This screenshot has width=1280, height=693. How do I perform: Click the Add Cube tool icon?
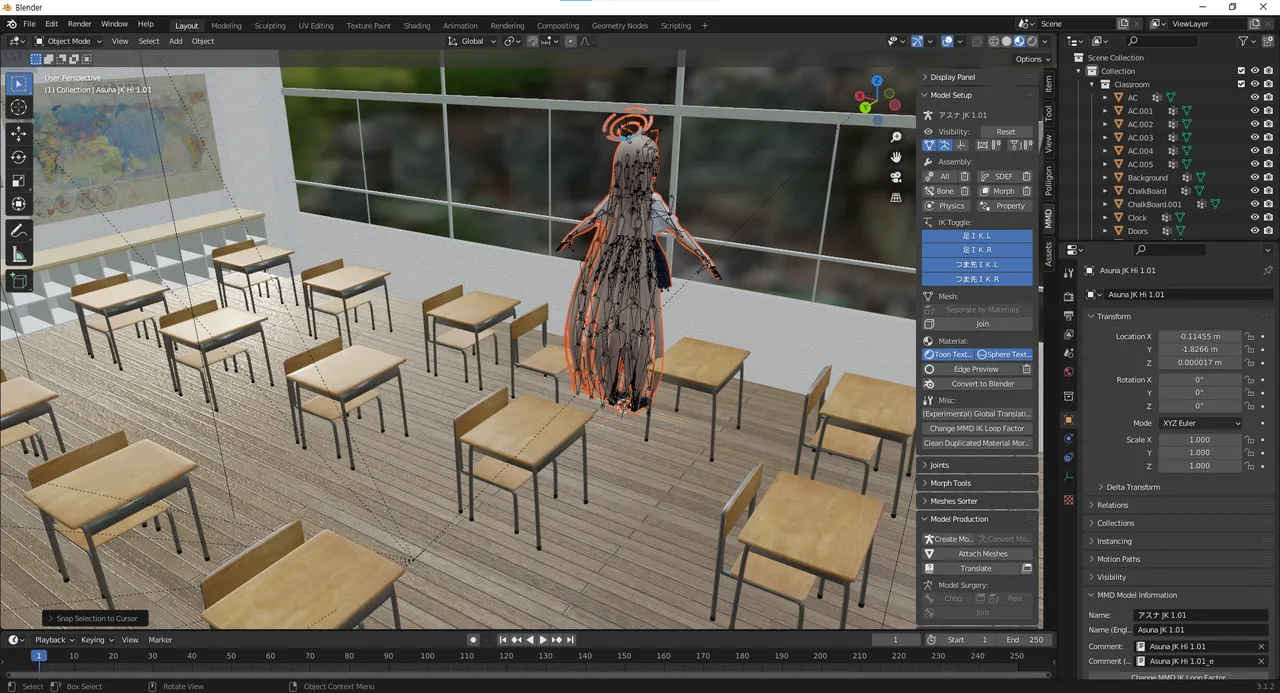(x=18, y=281)
